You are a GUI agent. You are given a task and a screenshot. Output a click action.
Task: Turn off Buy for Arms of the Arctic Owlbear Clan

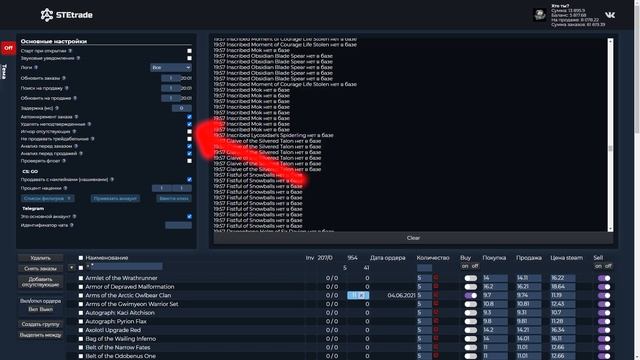click(471, 295)
